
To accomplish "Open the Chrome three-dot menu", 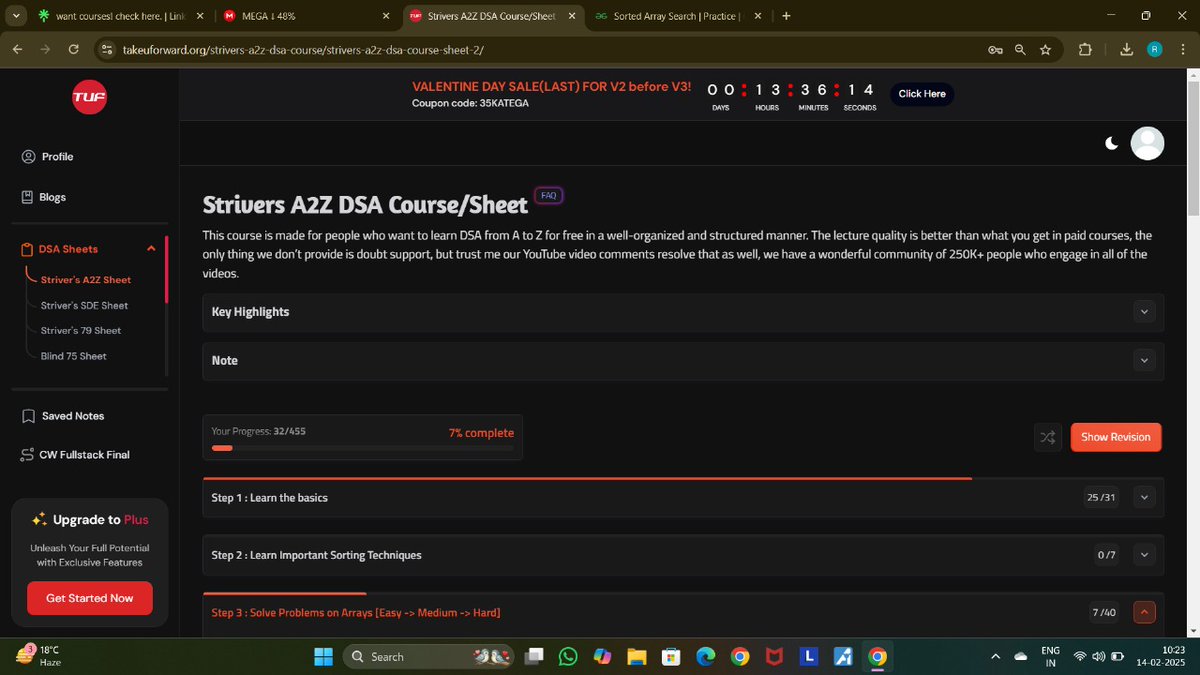I will pyautogui.click(x=1183, y=49).
